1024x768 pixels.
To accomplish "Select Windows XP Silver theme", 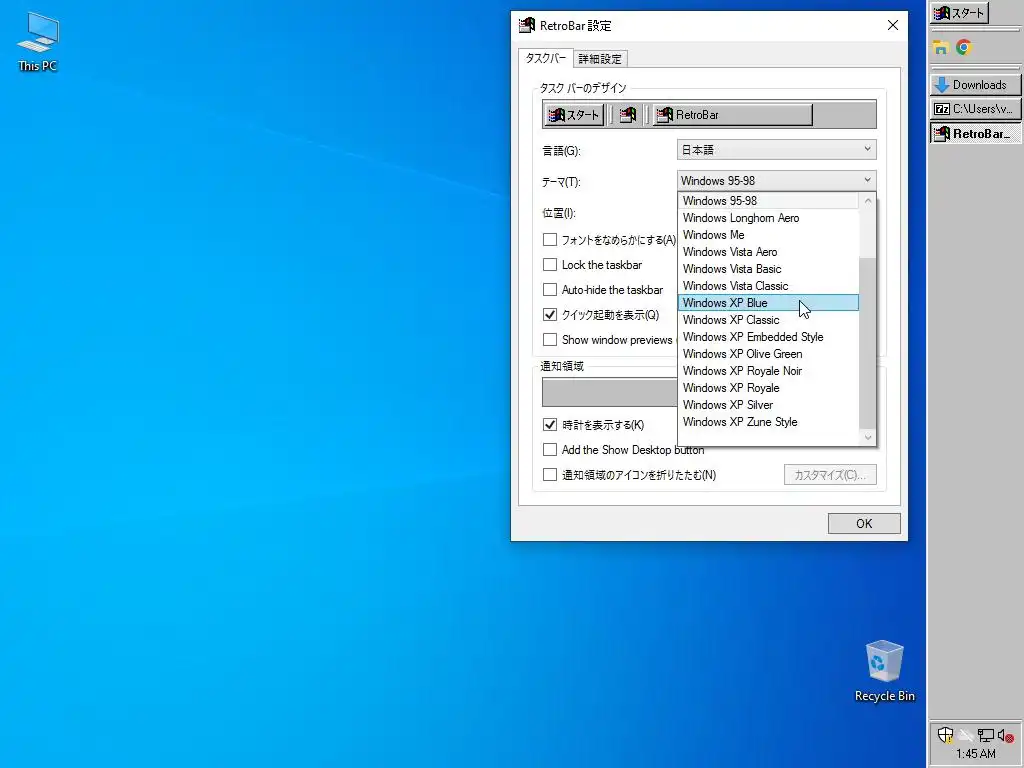I will [x=769, y=404].
